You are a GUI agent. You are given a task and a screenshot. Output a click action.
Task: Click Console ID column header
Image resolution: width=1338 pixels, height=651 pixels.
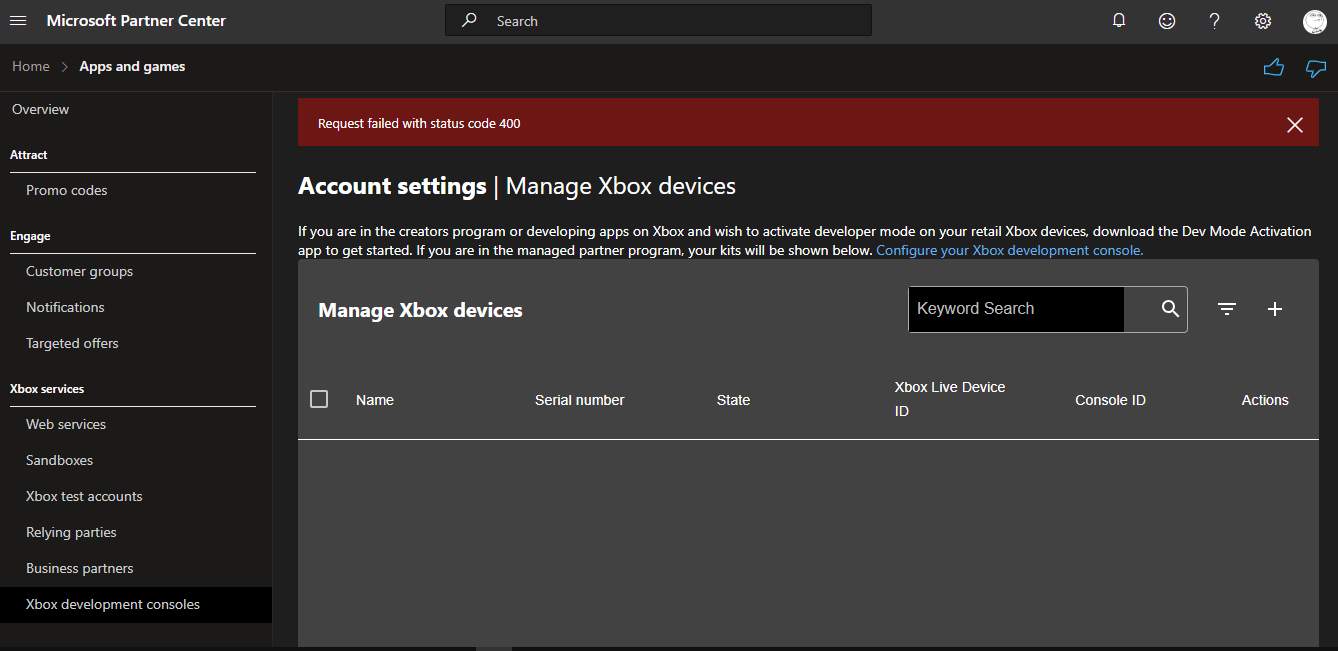click(x=1110, y=400)
